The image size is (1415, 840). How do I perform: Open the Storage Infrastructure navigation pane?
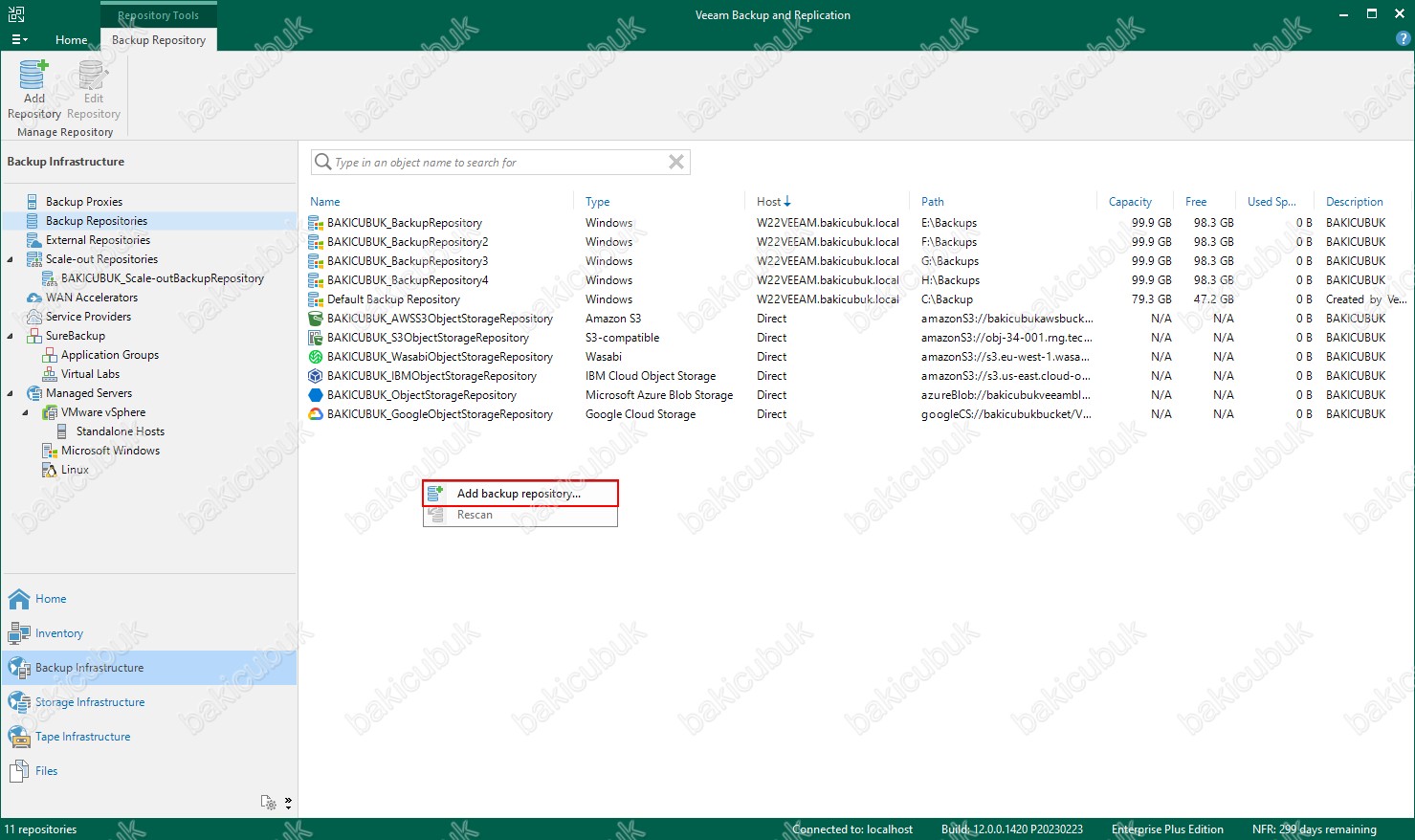pos(149,702)
